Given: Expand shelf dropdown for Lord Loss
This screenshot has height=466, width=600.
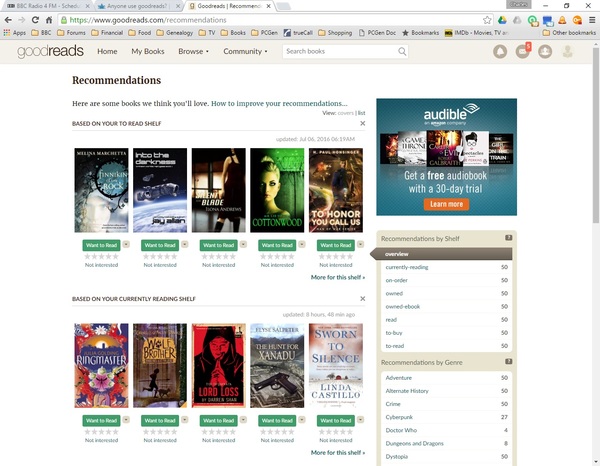Looking at the screenshot, I should pos(243,420).
